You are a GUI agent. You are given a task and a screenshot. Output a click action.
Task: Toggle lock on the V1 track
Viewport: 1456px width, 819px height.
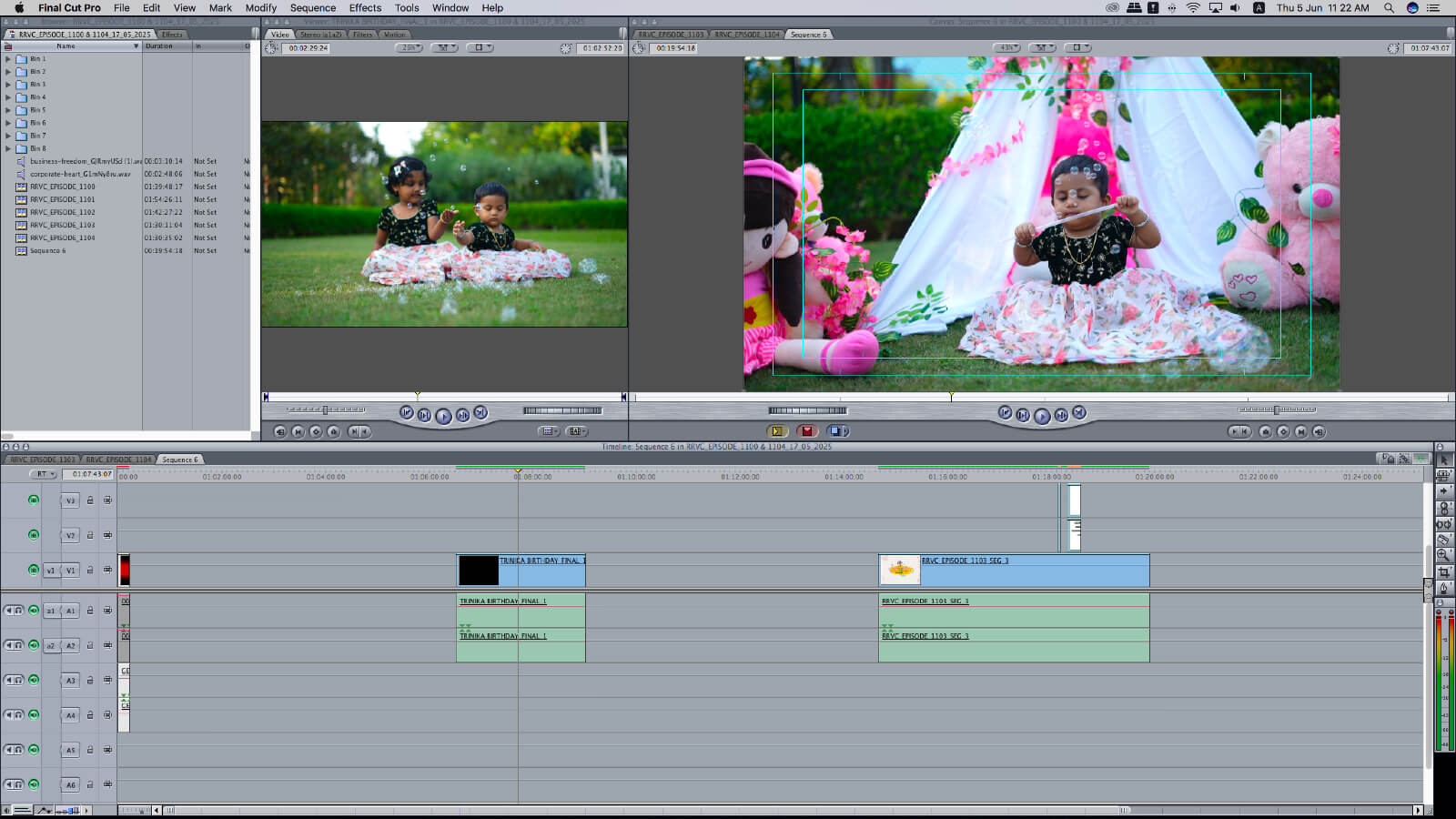coord(90,571)
